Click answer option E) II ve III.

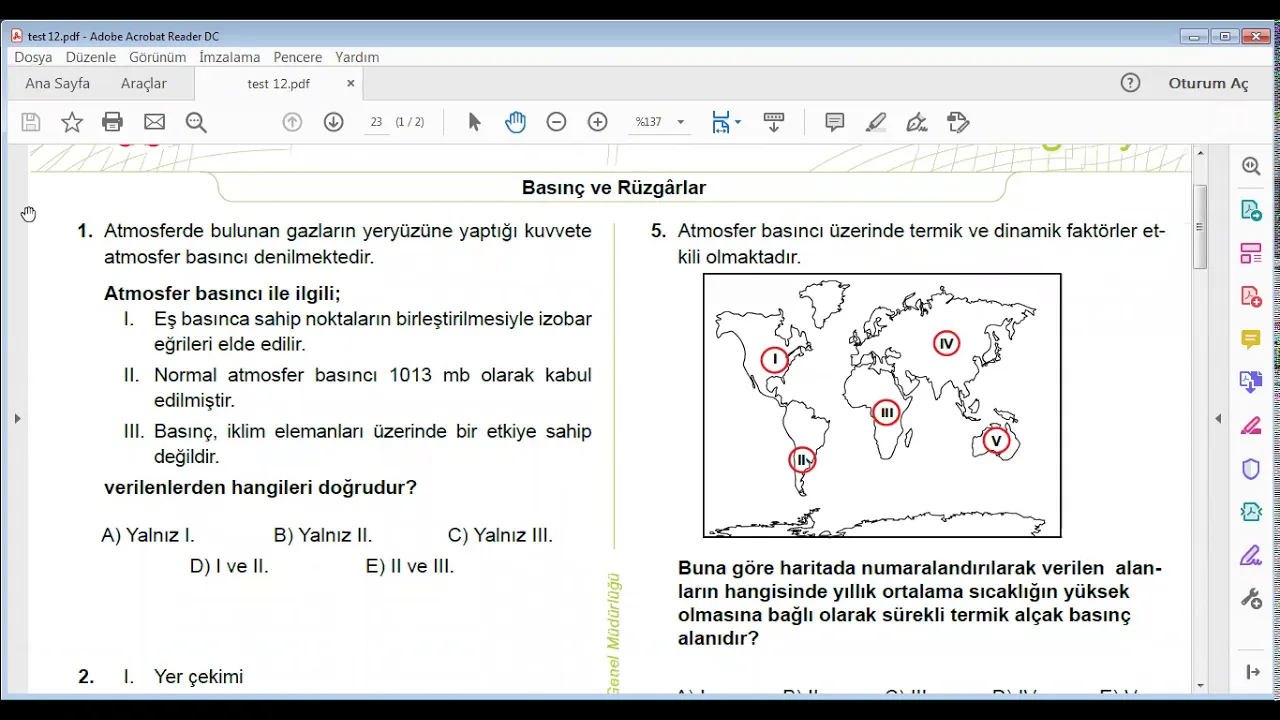(410, 566)
